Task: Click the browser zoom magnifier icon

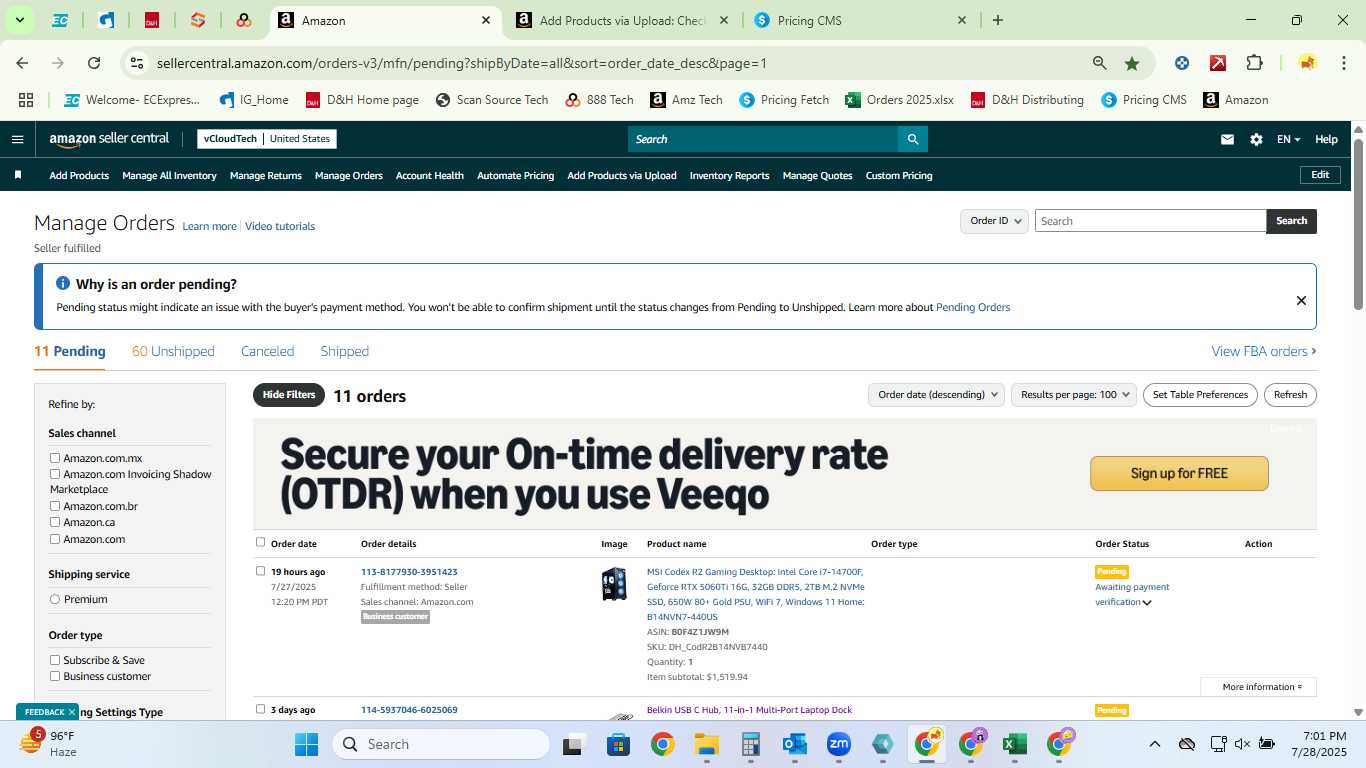Action: tap(1100, 63)
